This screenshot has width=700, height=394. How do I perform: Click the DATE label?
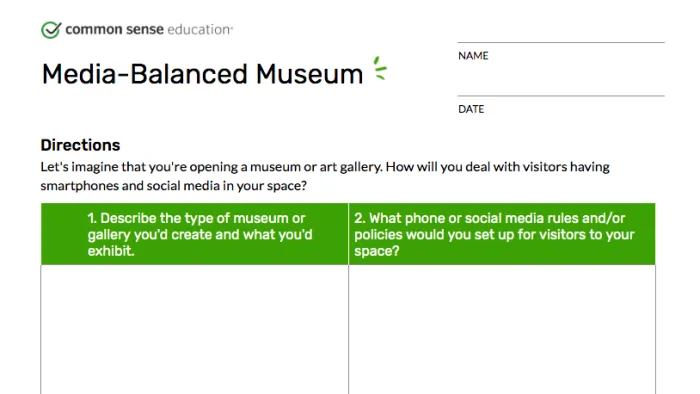471,109
